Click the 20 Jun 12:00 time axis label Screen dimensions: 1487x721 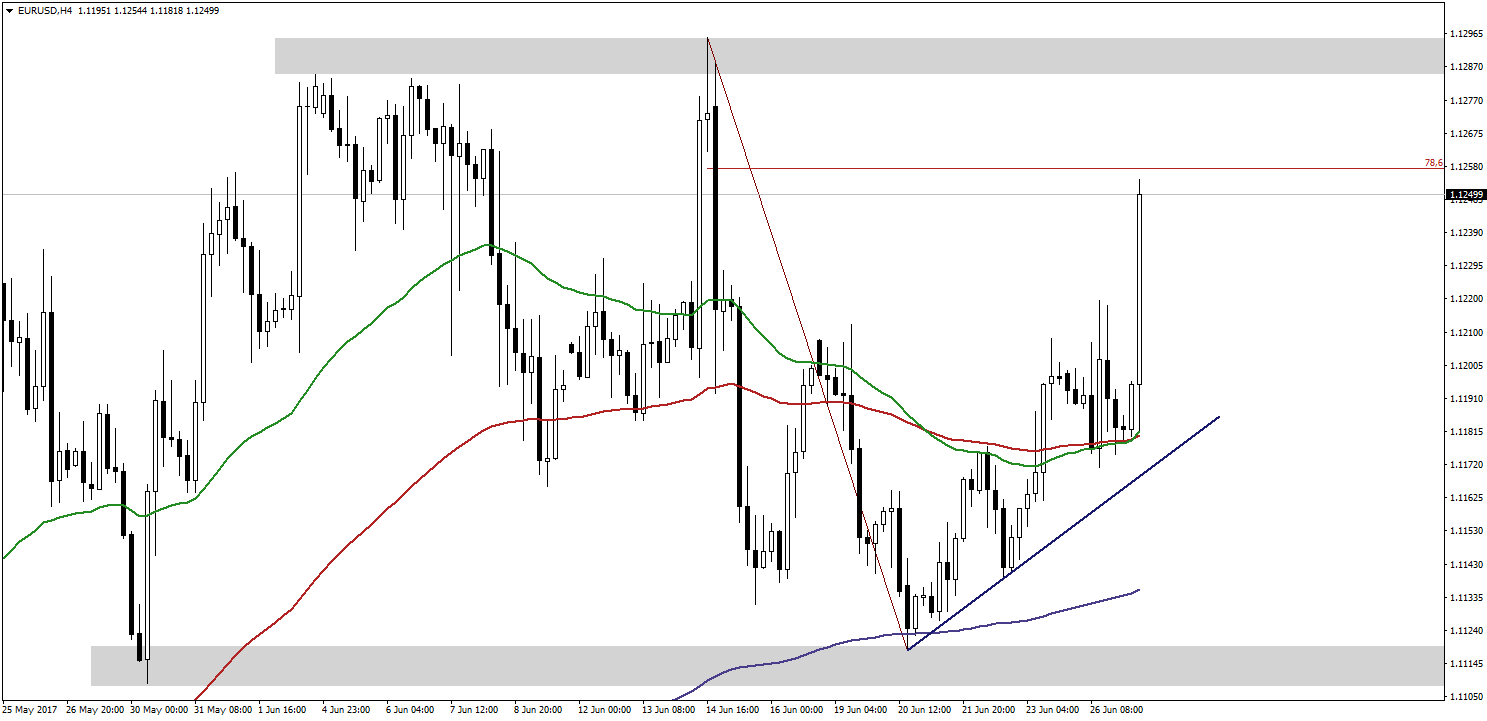pyautogui.click(x=925, y=710)
